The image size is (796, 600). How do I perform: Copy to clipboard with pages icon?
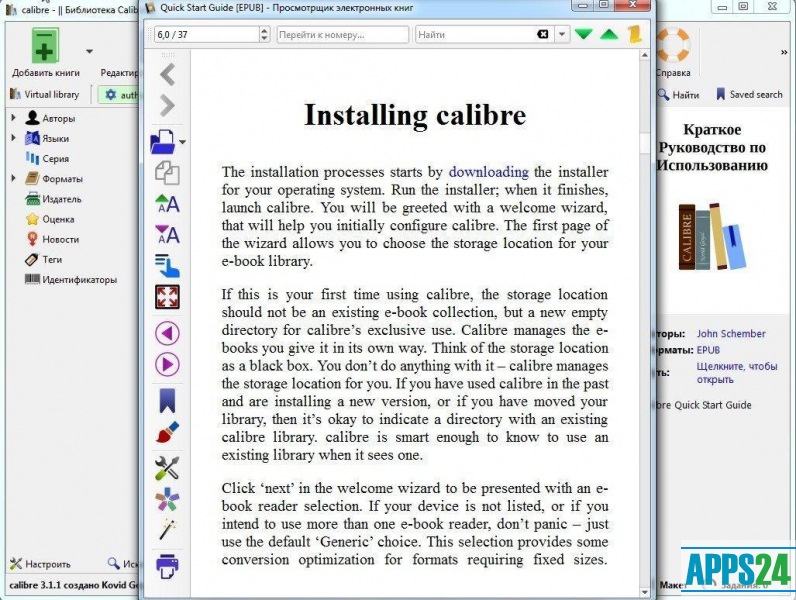click(168, 173)
